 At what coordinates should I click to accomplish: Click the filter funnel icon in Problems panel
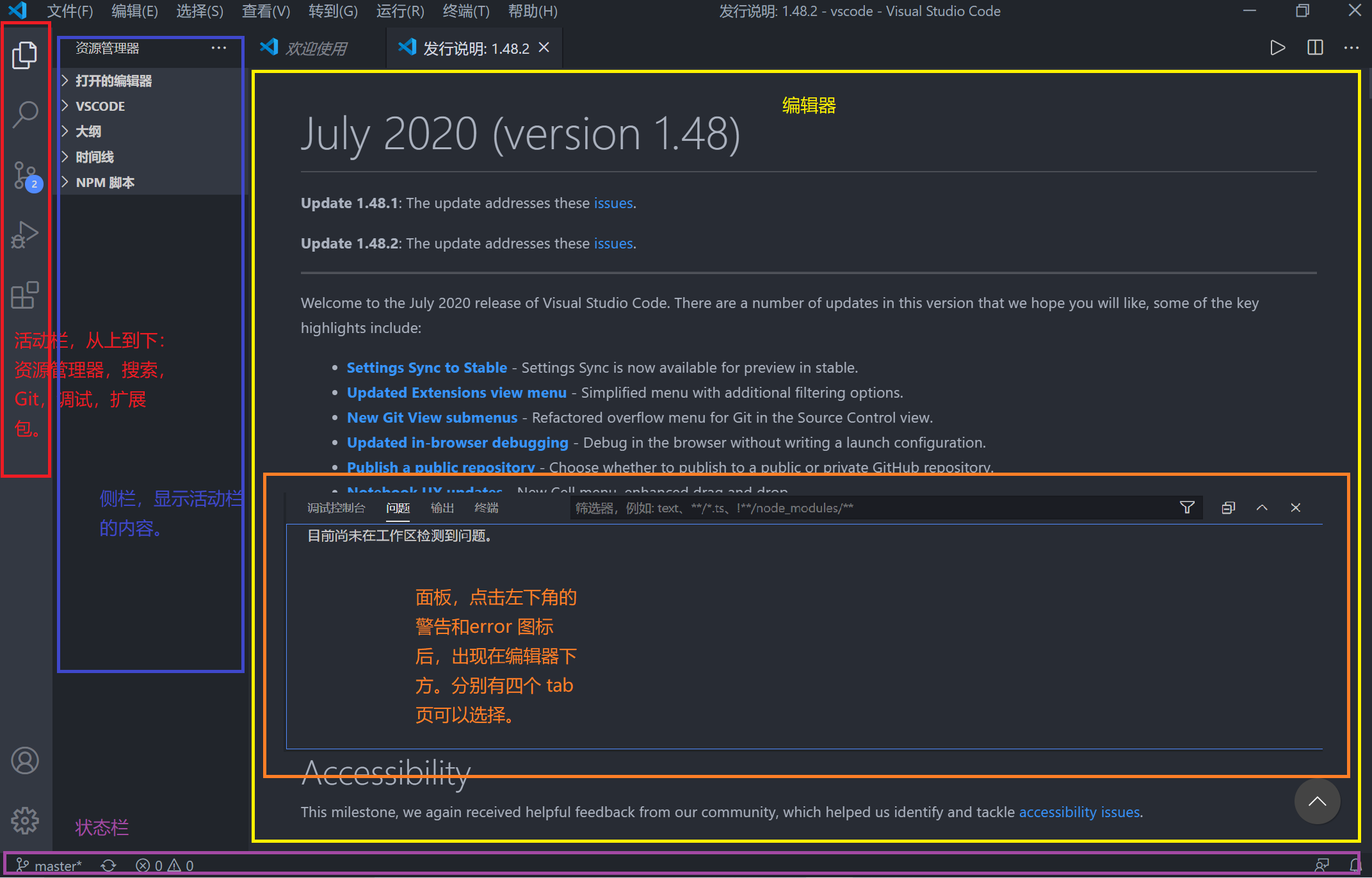[x=1187, y=508]
